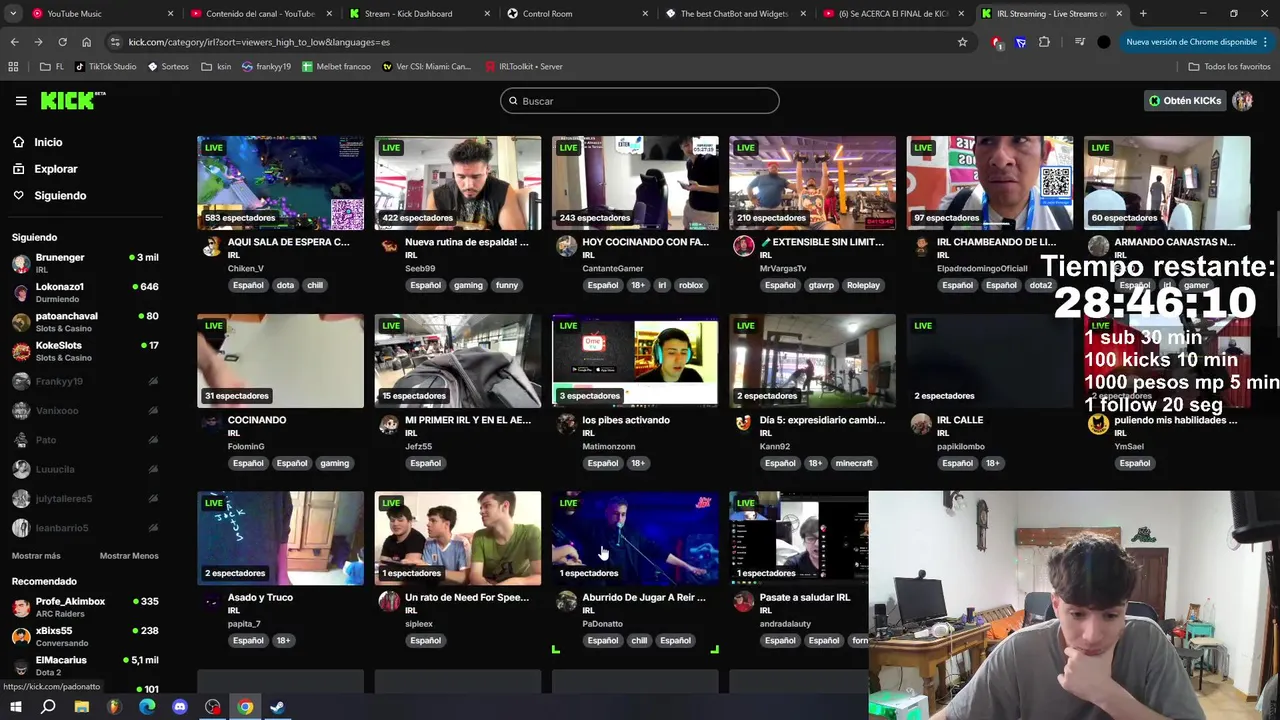Viewport: 1280px width, 720px height.
Task: Open Steam from the taskbar
Action: pos(278,707)
